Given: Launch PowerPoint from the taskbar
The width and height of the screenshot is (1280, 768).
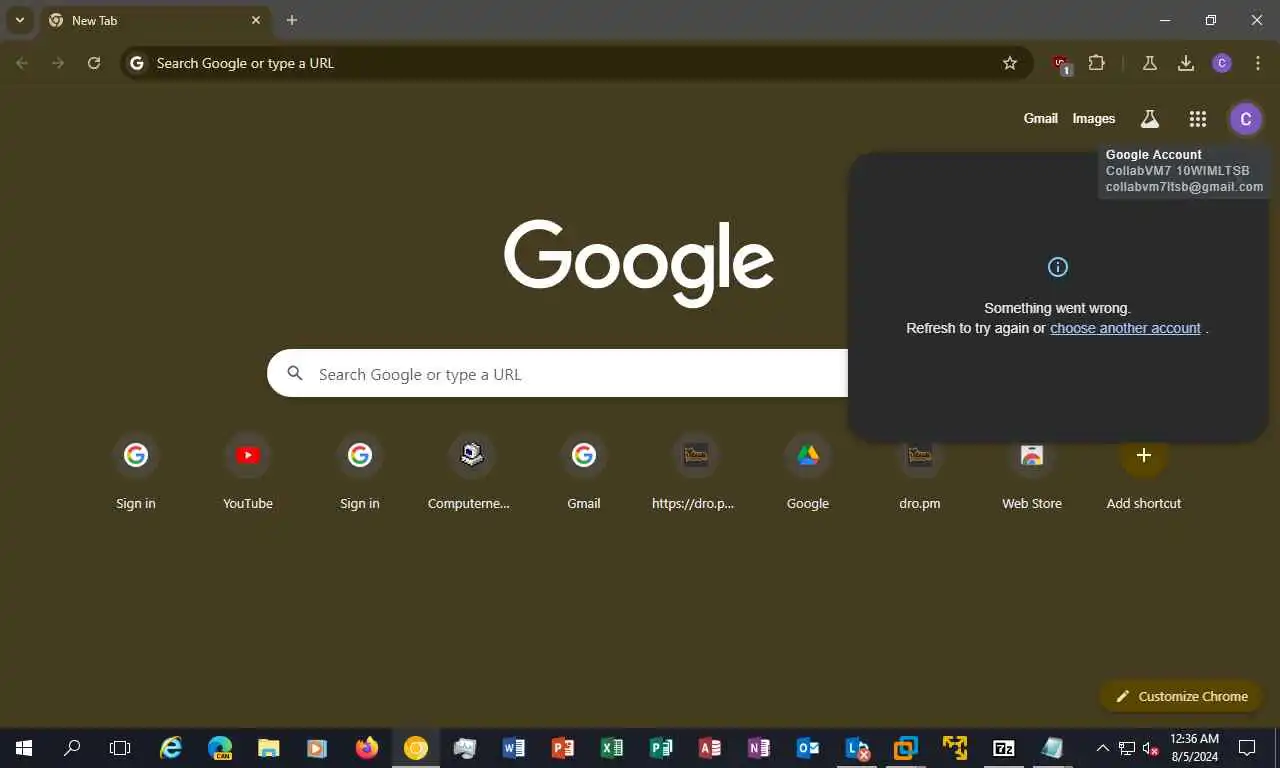Looking at the screenshot, I should point(562,747).
